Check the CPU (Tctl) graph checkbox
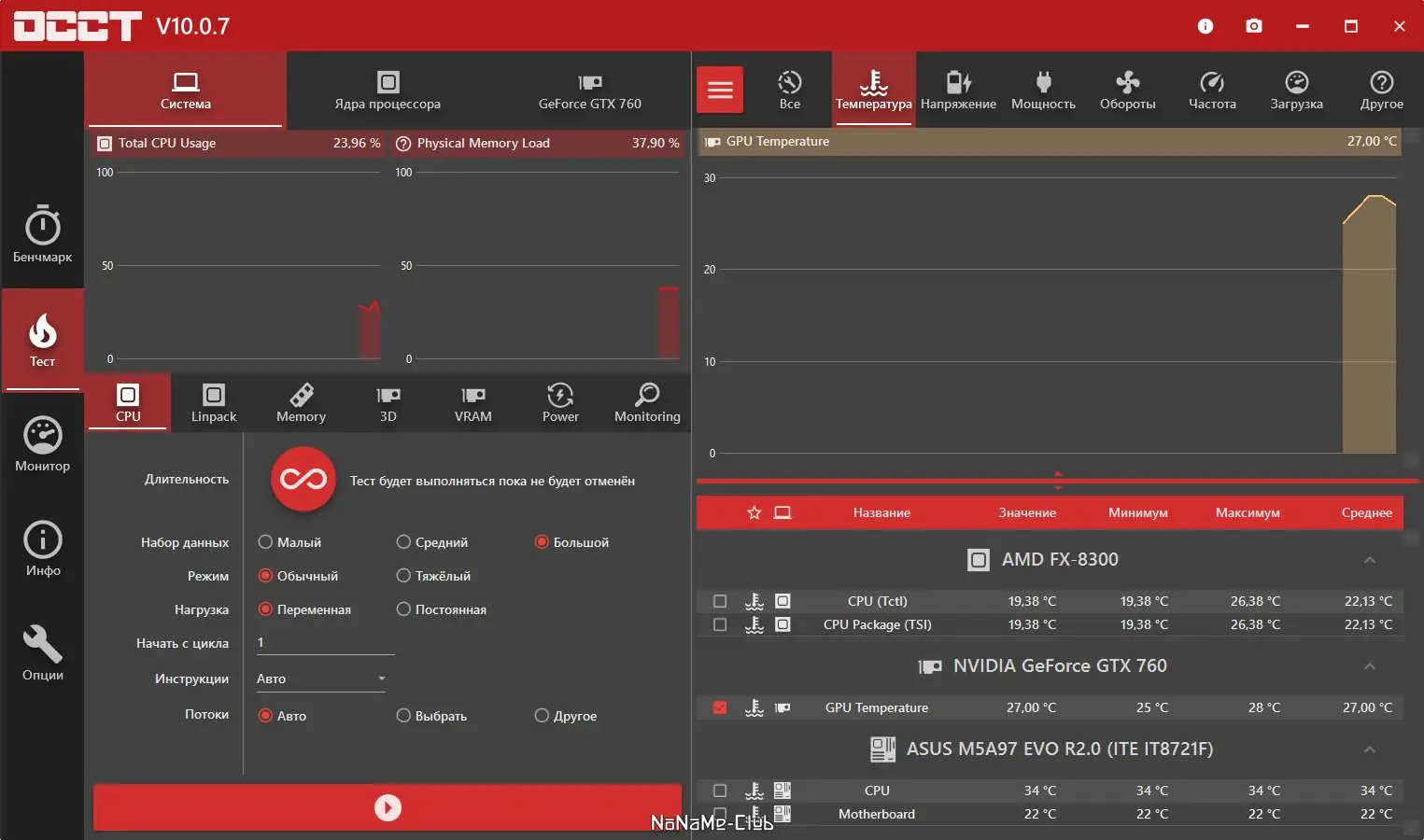 coord(720,601)
